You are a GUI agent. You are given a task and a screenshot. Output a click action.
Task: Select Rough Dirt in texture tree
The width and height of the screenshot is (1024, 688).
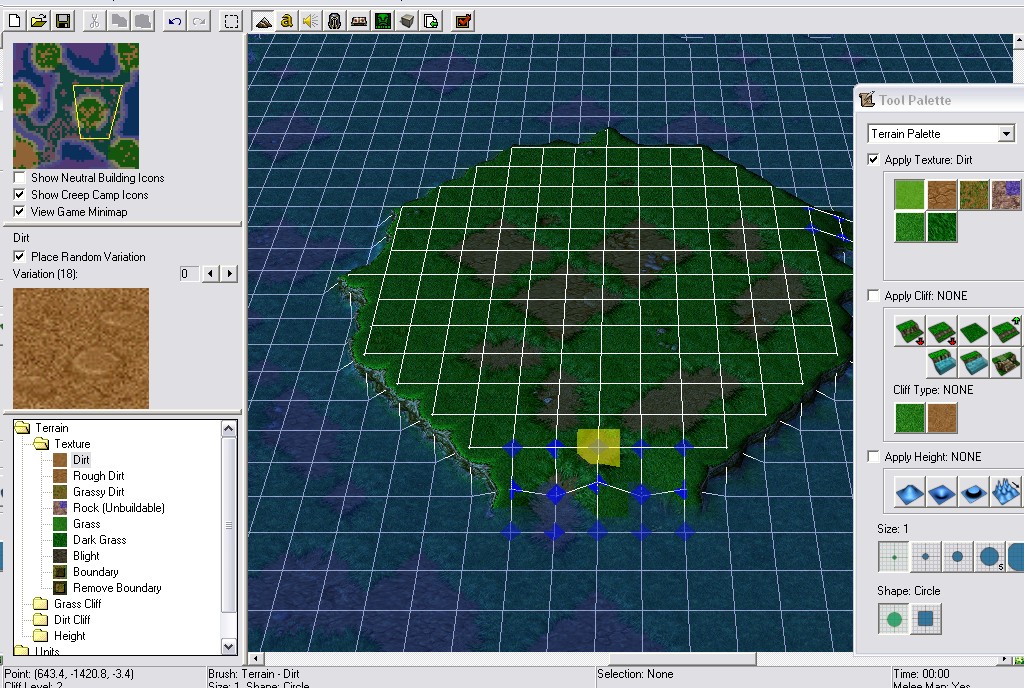[98, 476]
